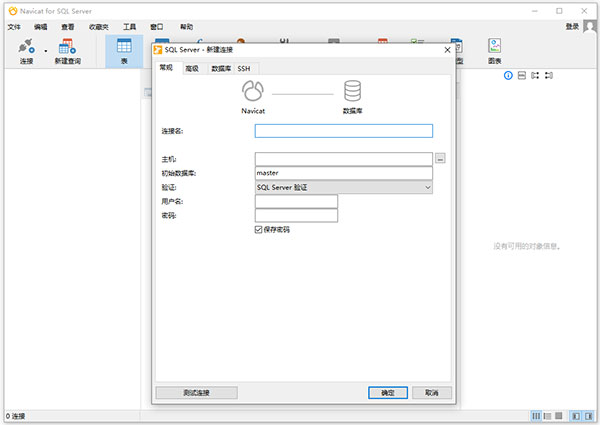Image resolution: width=600 pixels, height=425 pixels.
Task: Click the Navicat logo in the dialog
Action: click(x=253, y=91)
